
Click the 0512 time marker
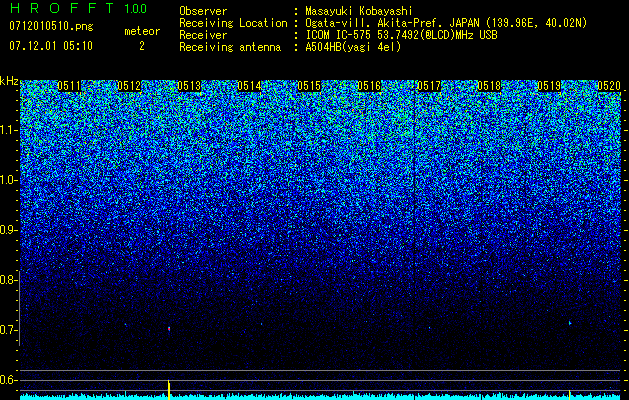[129, 86]
